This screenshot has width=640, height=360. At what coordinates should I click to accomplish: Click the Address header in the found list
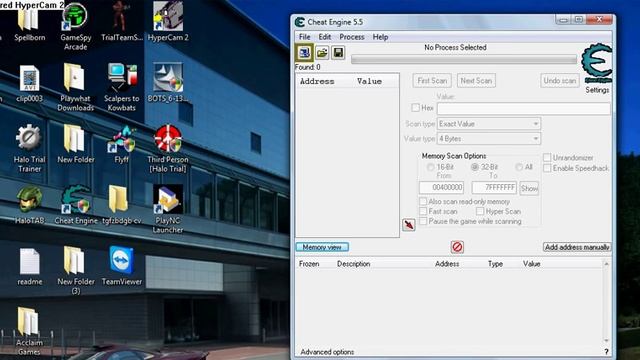[317, 81]
